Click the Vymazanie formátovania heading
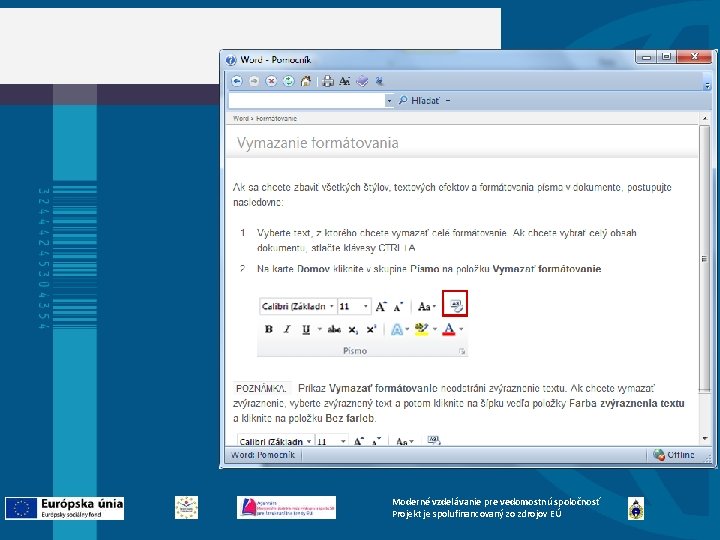 tap(318, 143)
